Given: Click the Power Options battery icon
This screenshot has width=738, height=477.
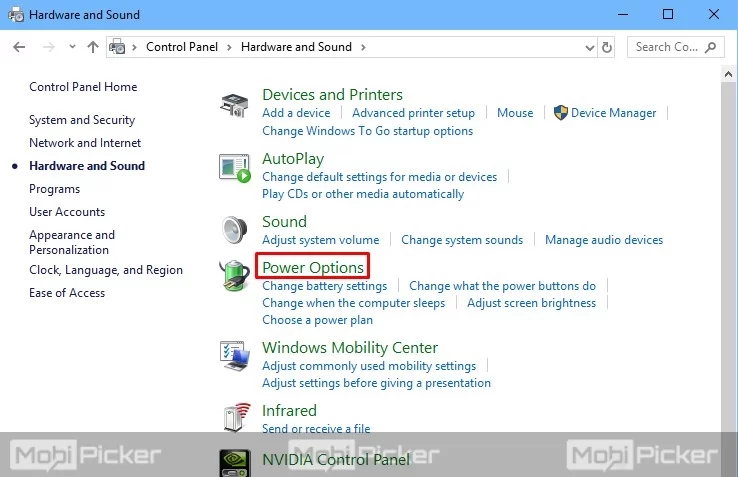Looking at the screenshot, I should pyautogui.click(x=234, y=276).
